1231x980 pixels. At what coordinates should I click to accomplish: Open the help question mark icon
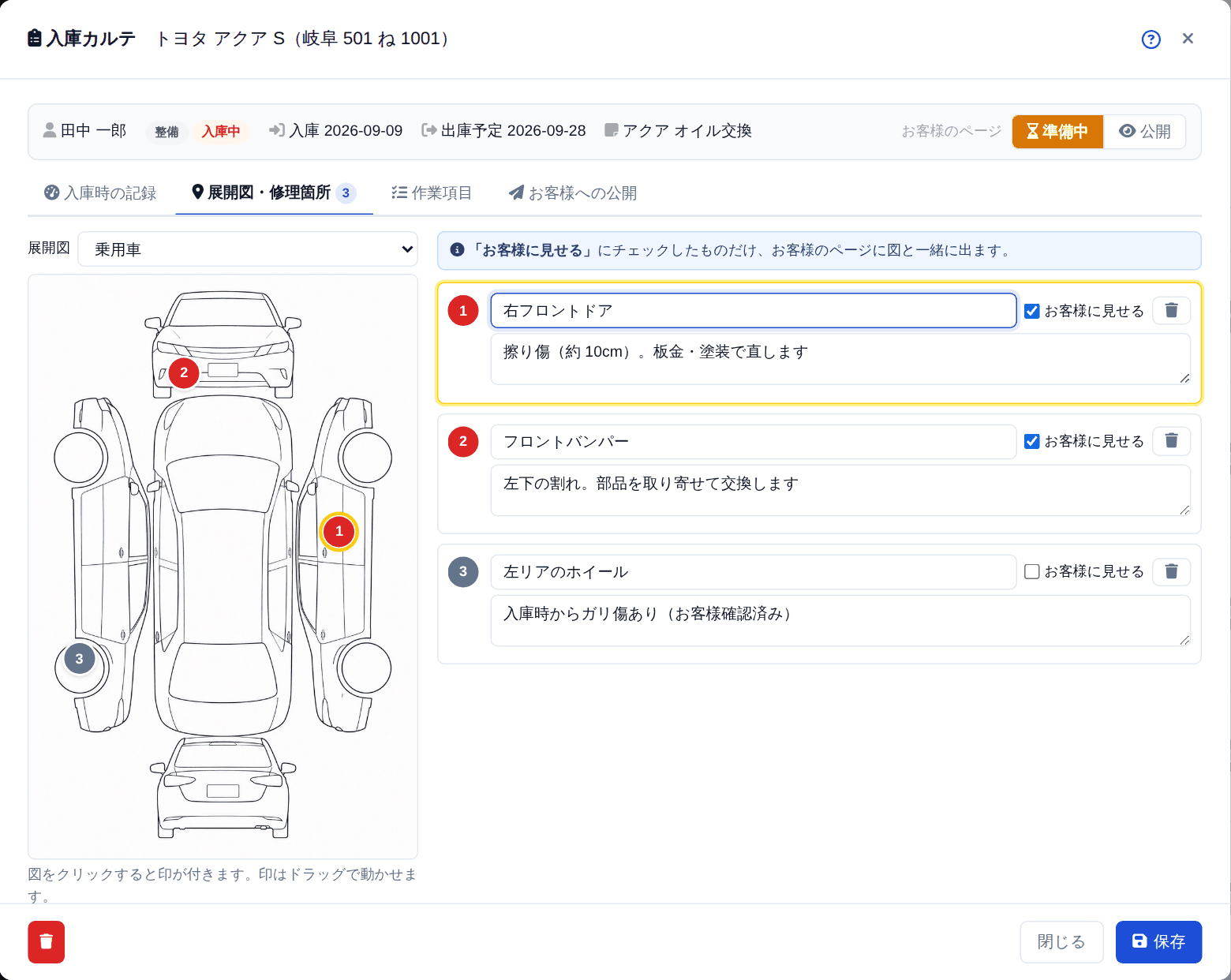(1151, 39)
